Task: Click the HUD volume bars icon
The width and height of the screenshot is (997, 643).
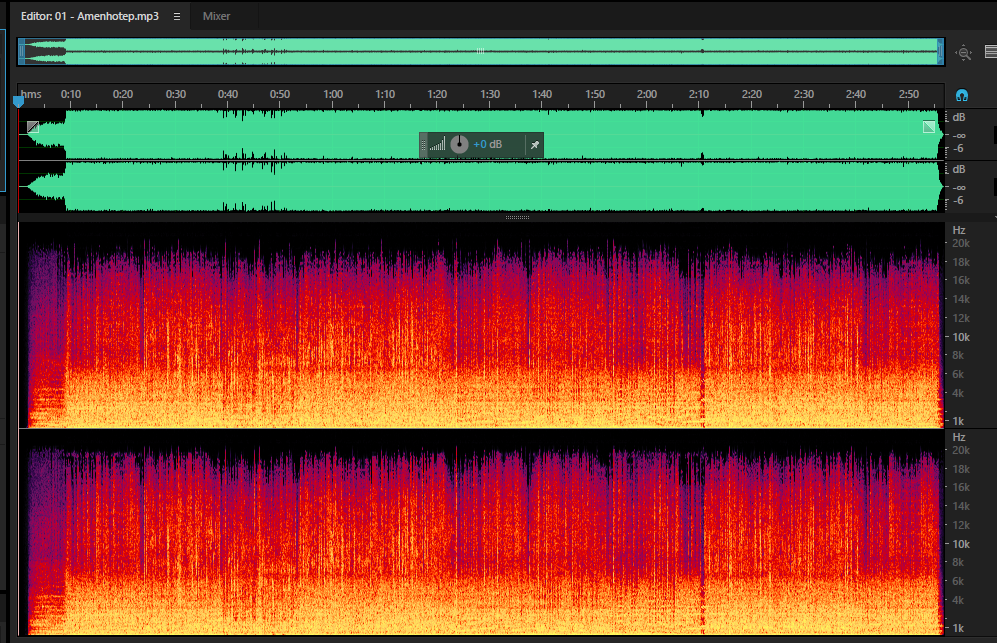Action: click(437, 145)
